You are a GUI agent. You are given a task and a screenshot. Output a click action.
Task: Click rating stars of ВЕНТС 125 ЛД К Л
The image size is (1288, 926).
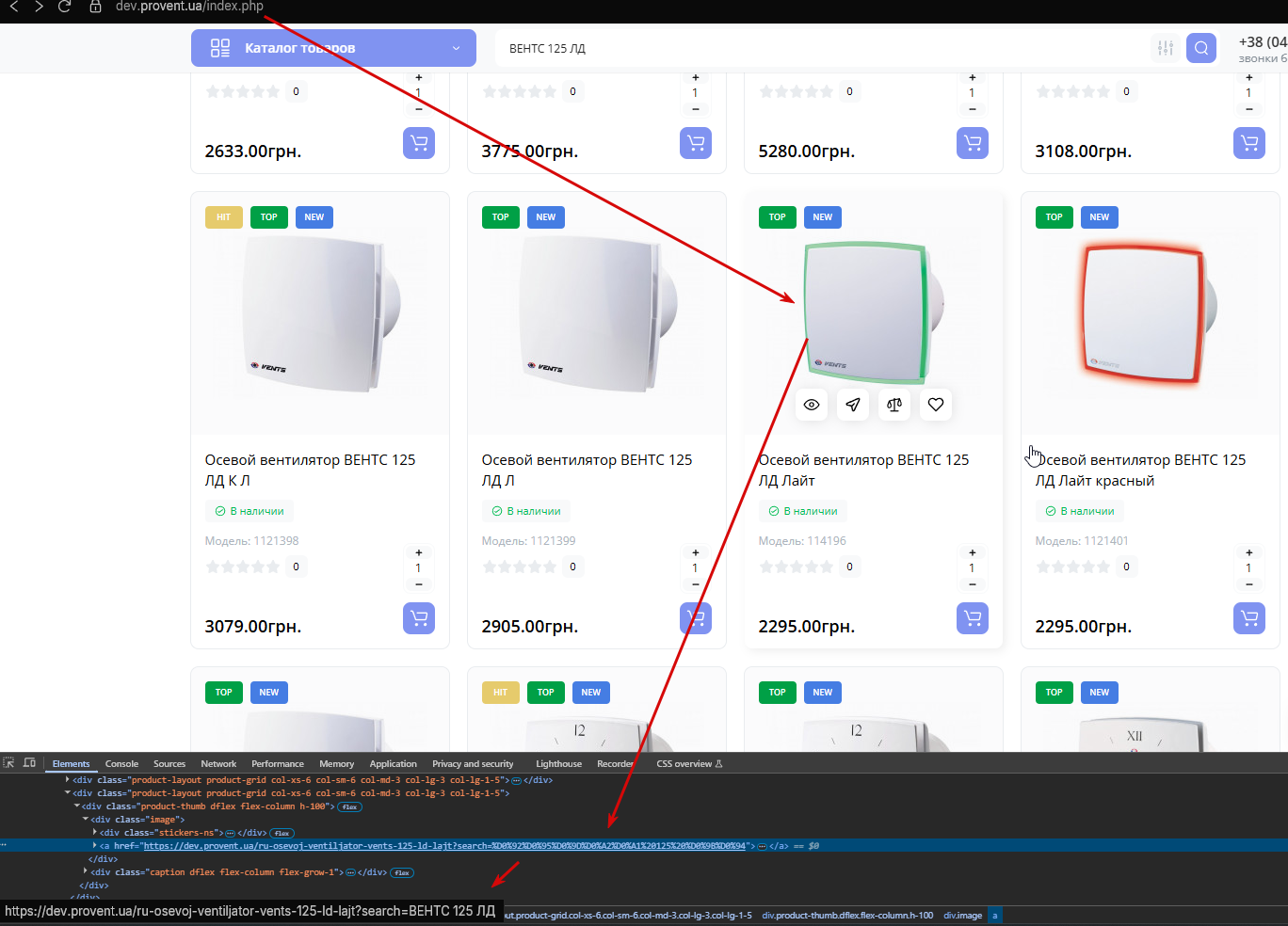(243, 567)
